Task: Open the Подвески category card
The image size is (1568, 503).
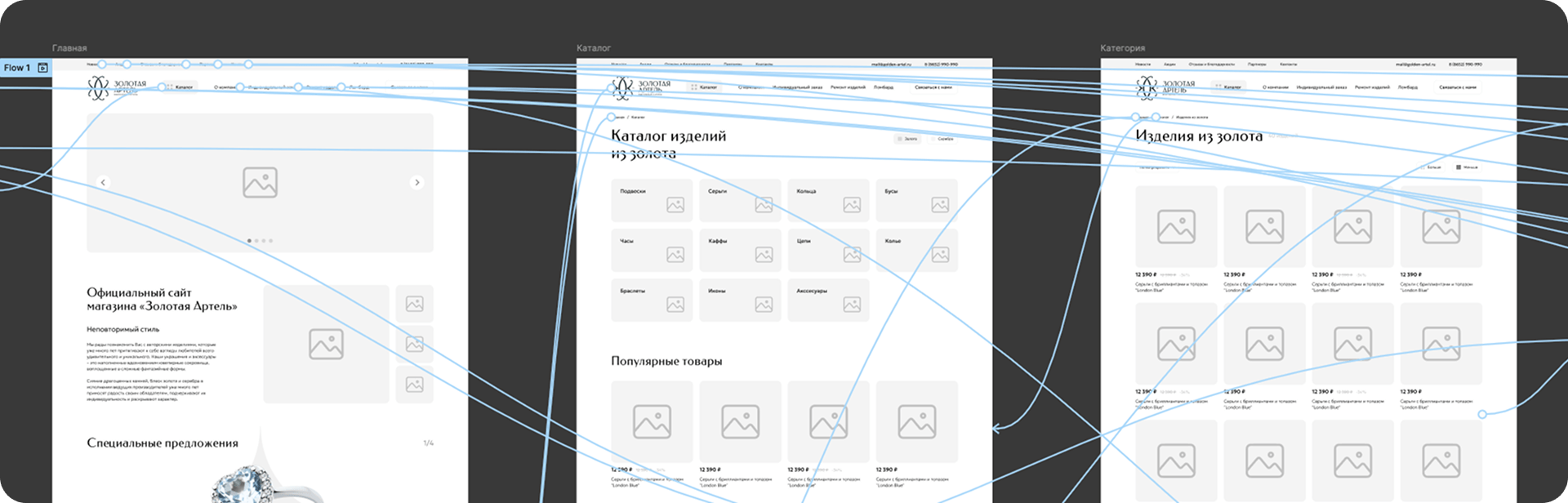Action: coord(652,200)
